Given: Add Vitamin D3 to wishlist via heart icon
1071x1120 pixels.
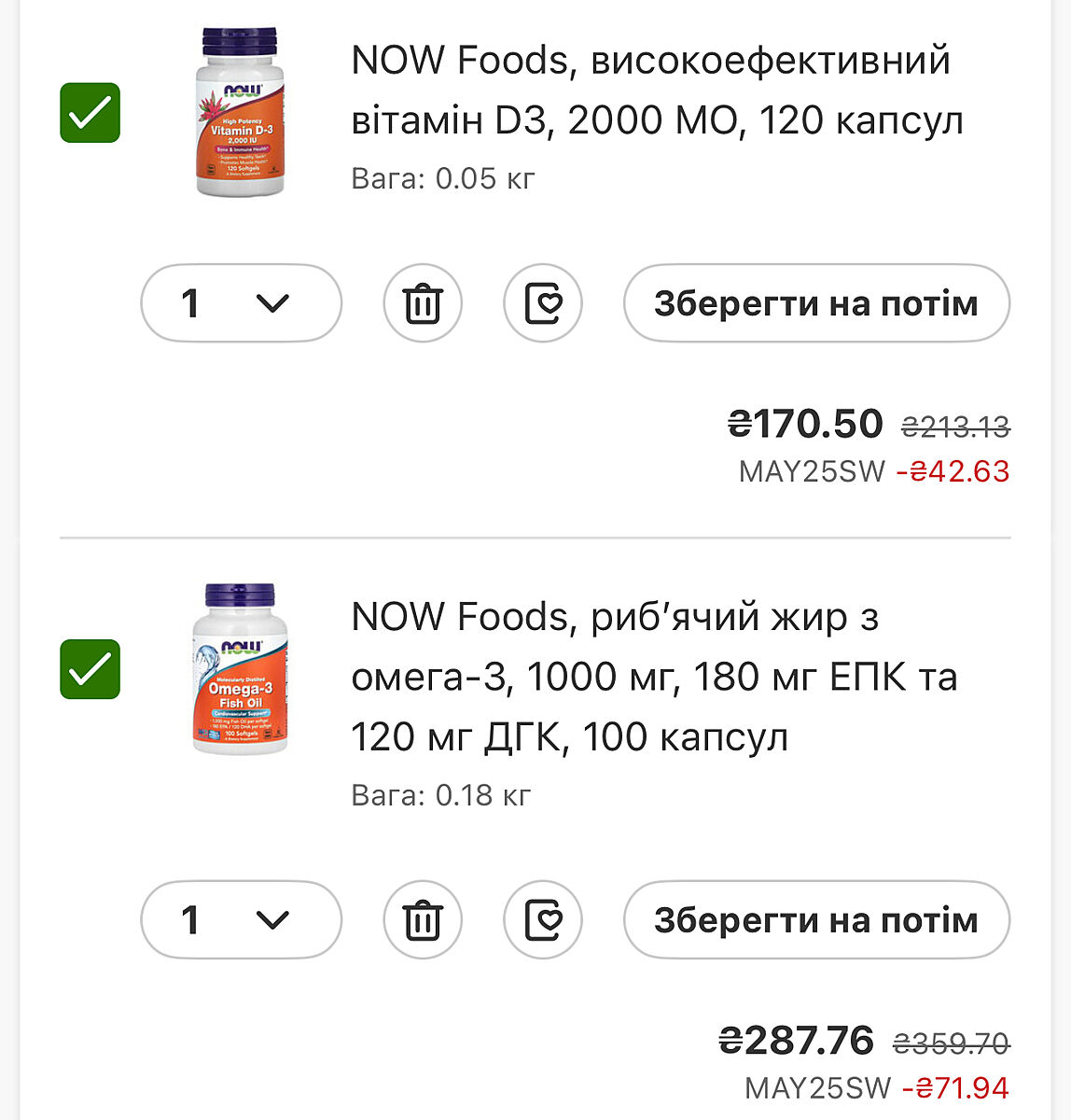Looking at the screenshot, I should click(543, 303).
